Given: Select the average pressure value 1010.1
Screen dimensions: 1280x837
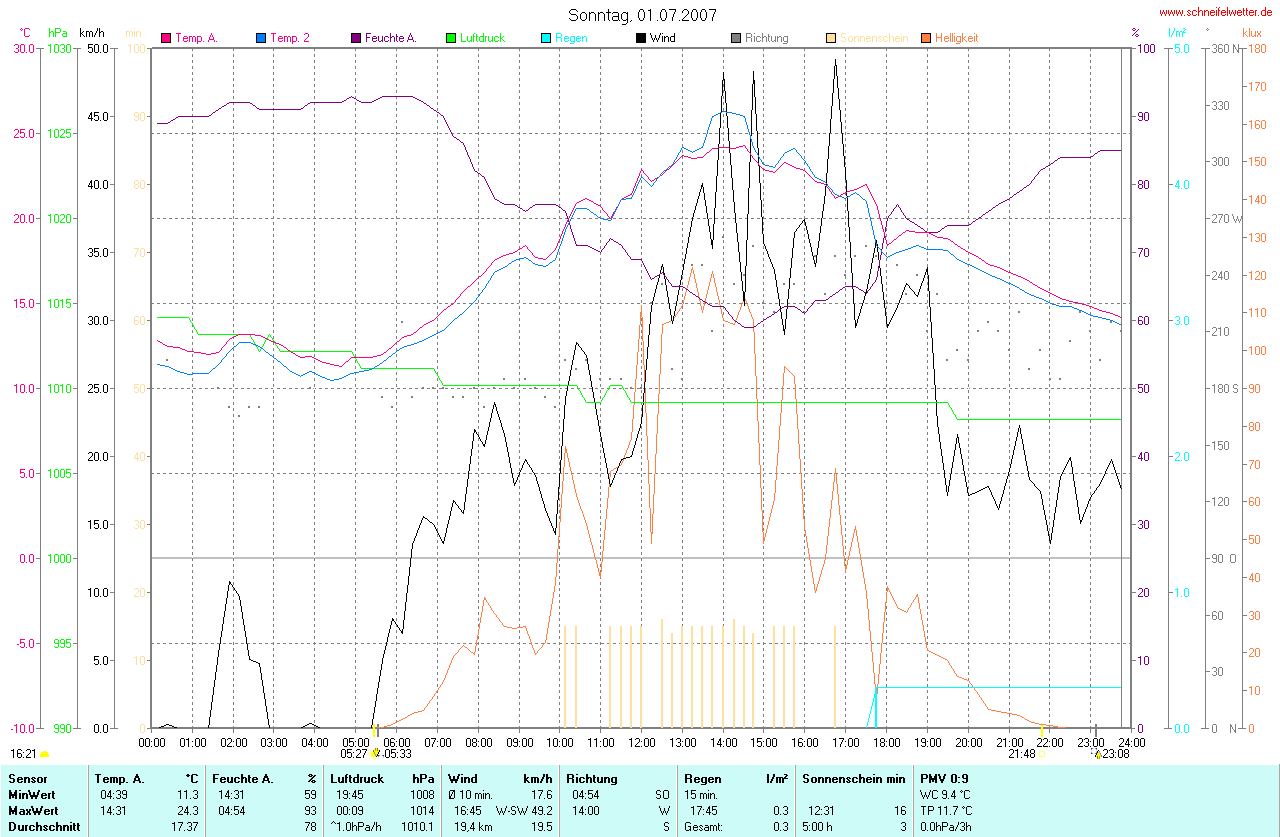Looking at the screenshot, I should 420,827.
